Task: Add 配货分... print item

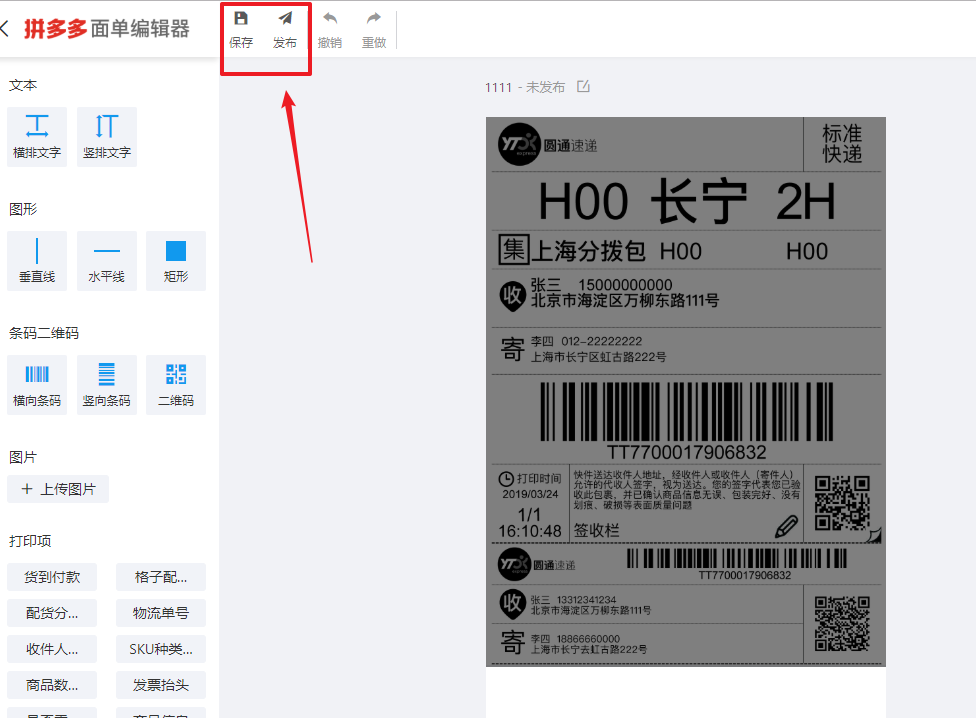Action: point(52,613)
